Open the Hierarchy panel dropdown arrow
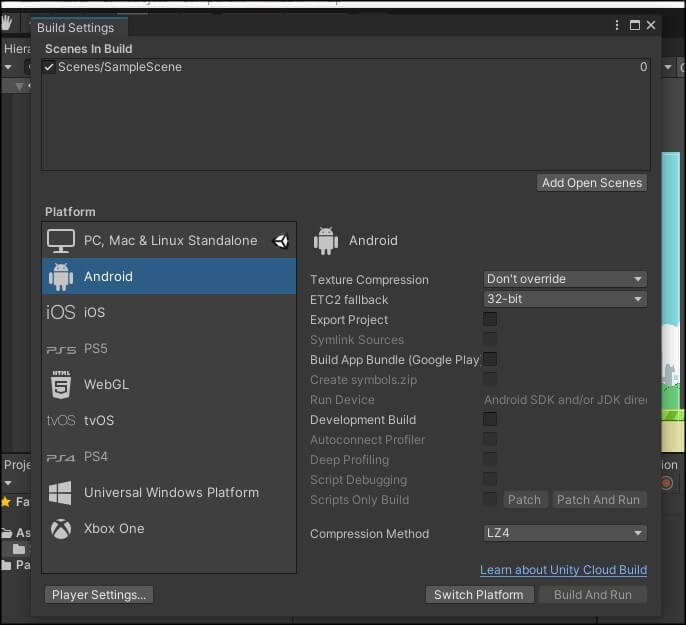This screenshot has height=625, width=686. pyautogui.click(x=8, y=67)
